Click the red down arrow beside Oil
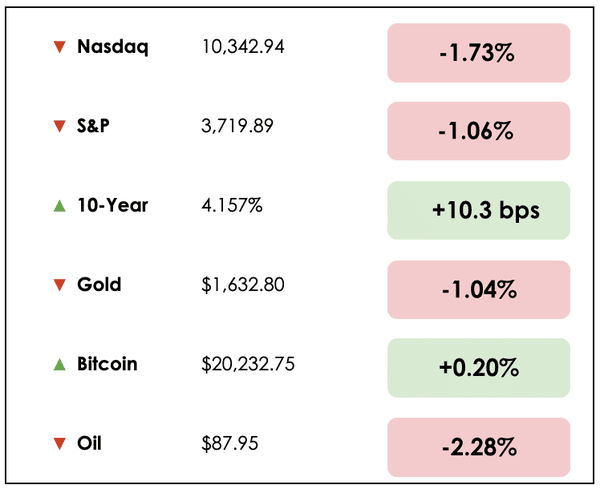The width and height of the screenshot is (600, 489). click(59, 443)
